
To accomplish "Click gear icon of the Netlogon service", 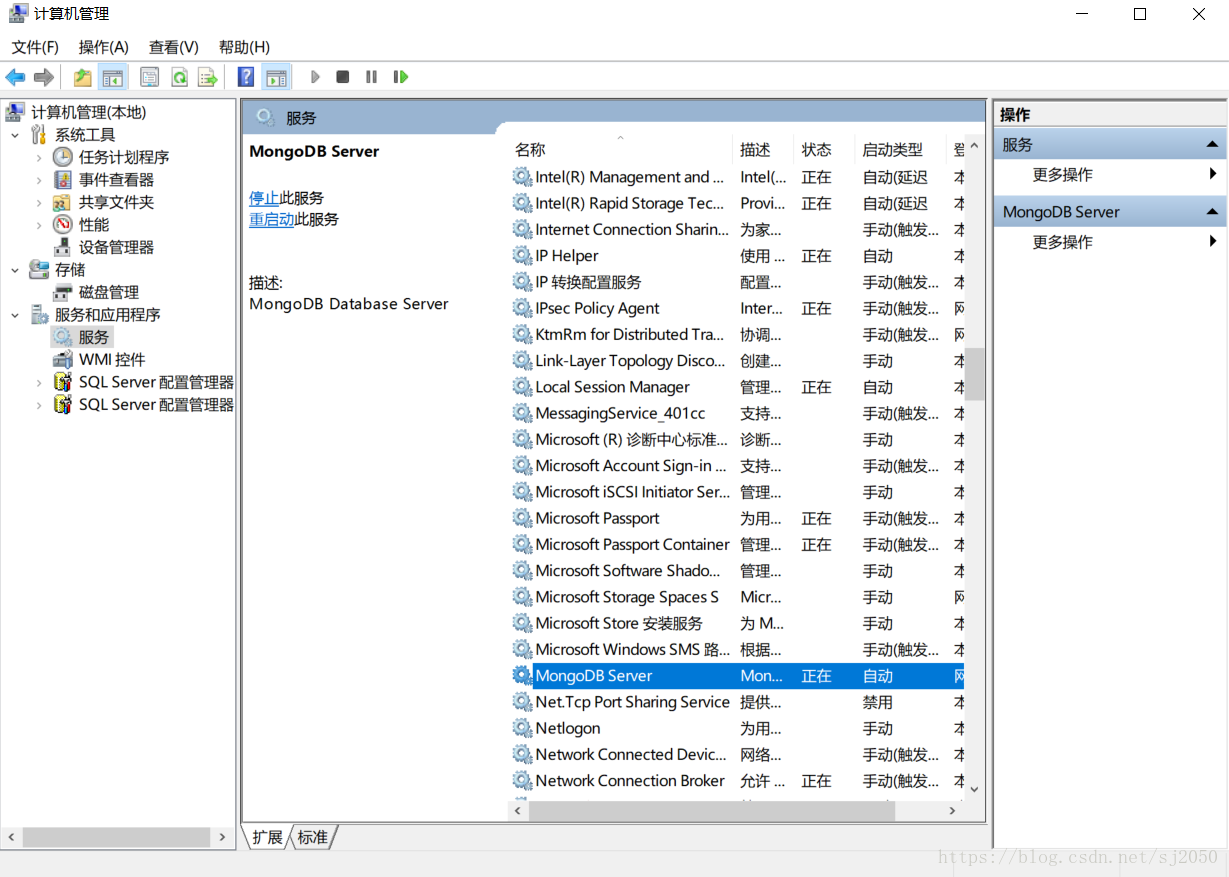I will [522, 728].
